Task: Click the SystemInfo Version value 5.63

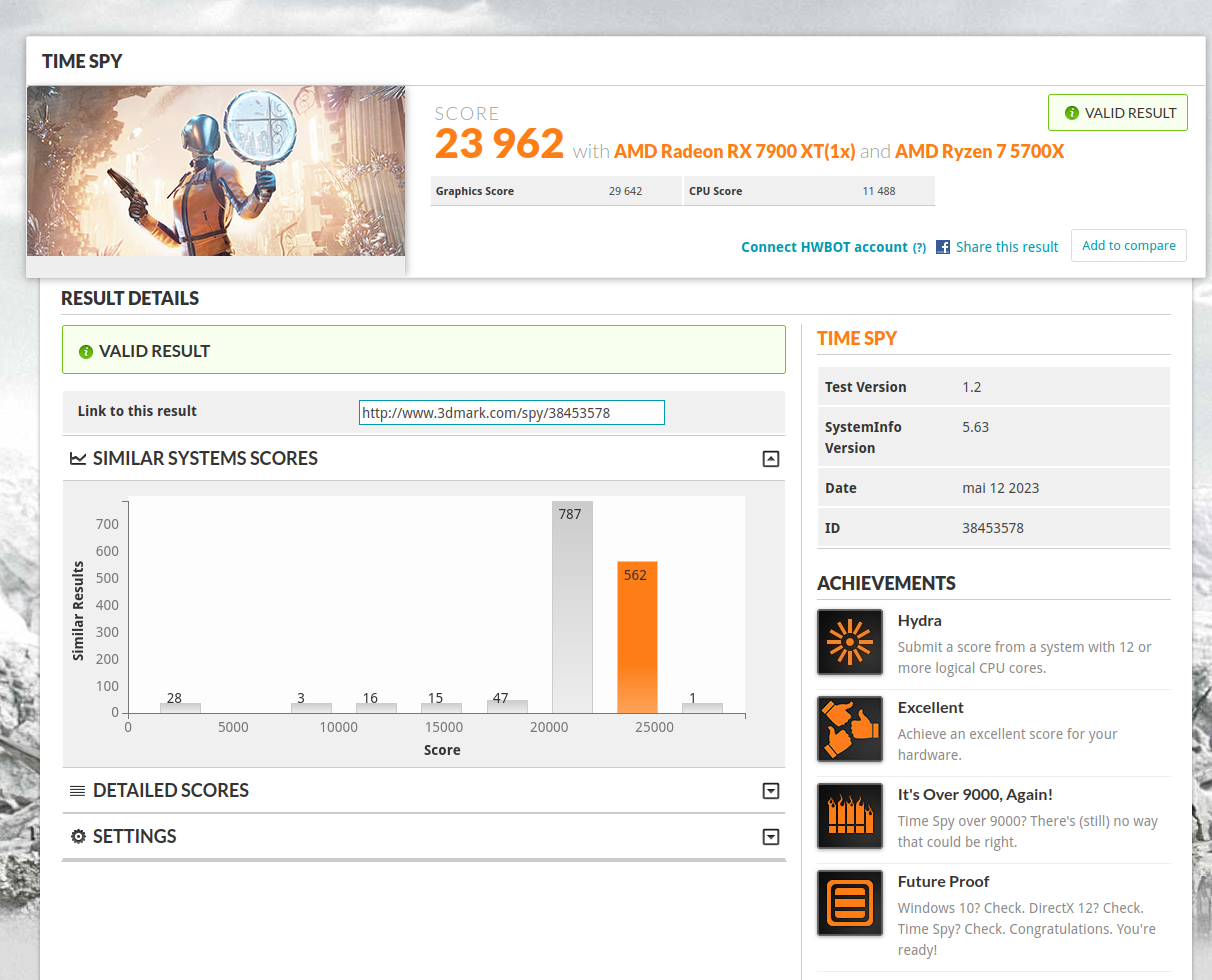Action: 975,427
